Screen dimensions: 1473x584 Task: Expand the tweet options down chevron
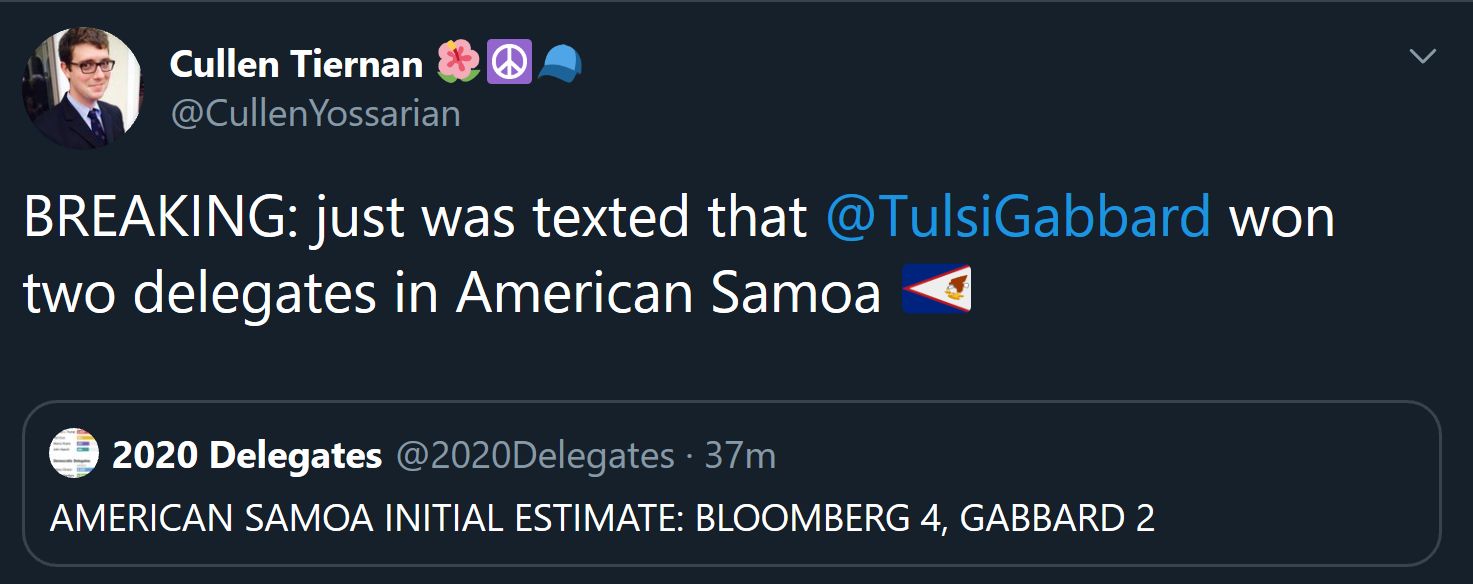point(1423,58)
